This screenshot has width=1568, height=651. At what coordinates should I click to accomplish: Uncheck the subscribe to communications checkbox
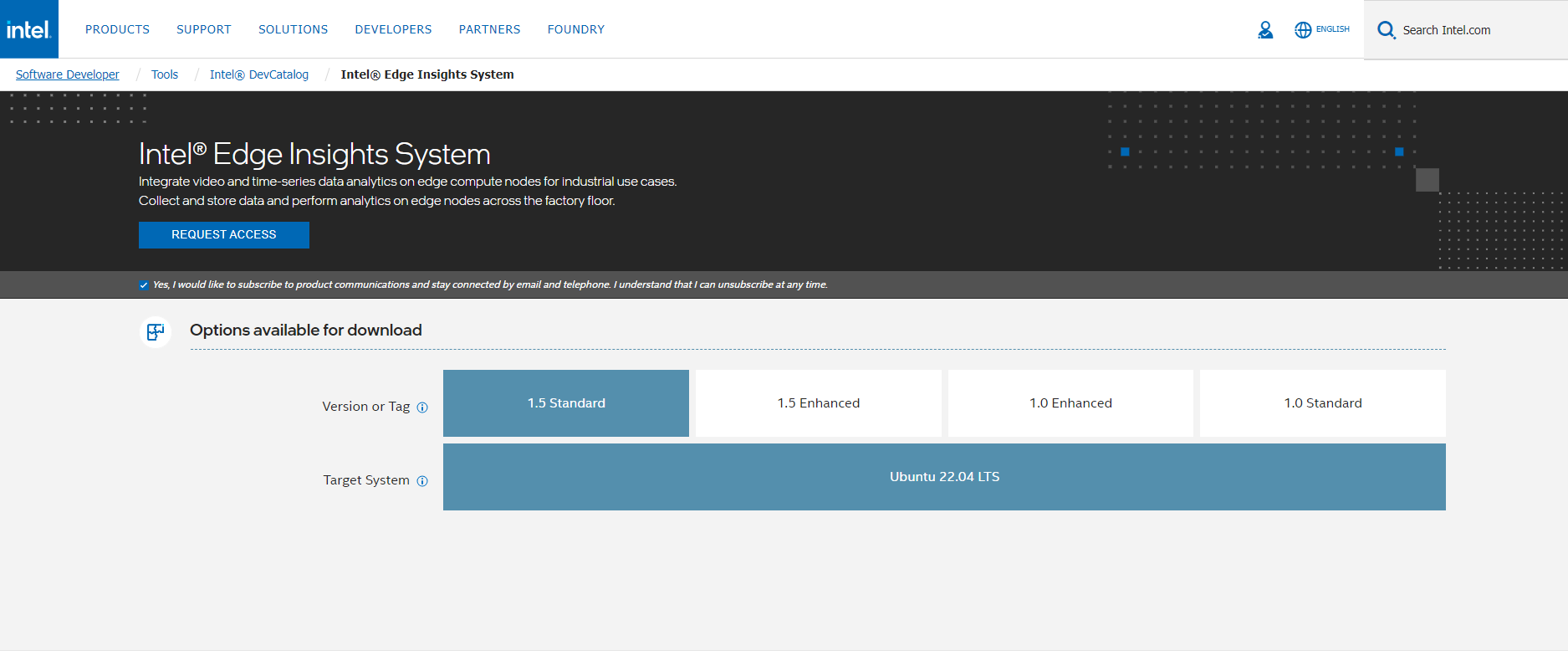(x=144, y=285)
